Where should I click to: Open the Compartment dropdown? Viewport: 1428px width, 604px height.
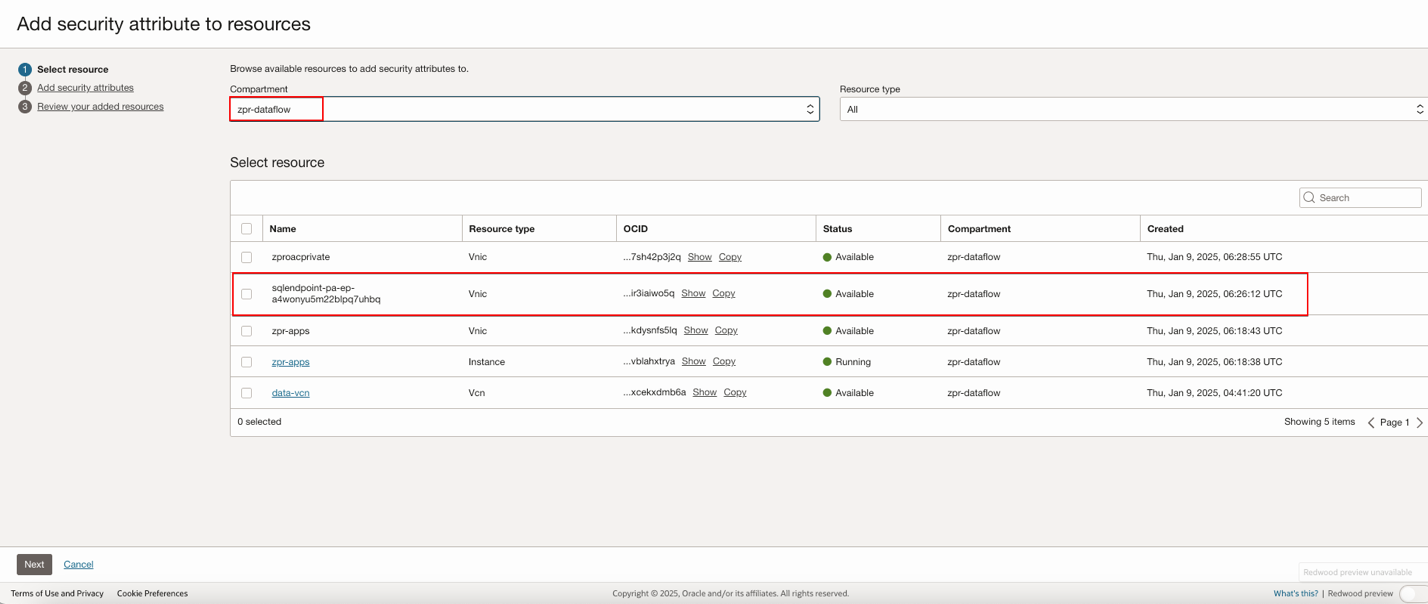[x=524, y=109]
